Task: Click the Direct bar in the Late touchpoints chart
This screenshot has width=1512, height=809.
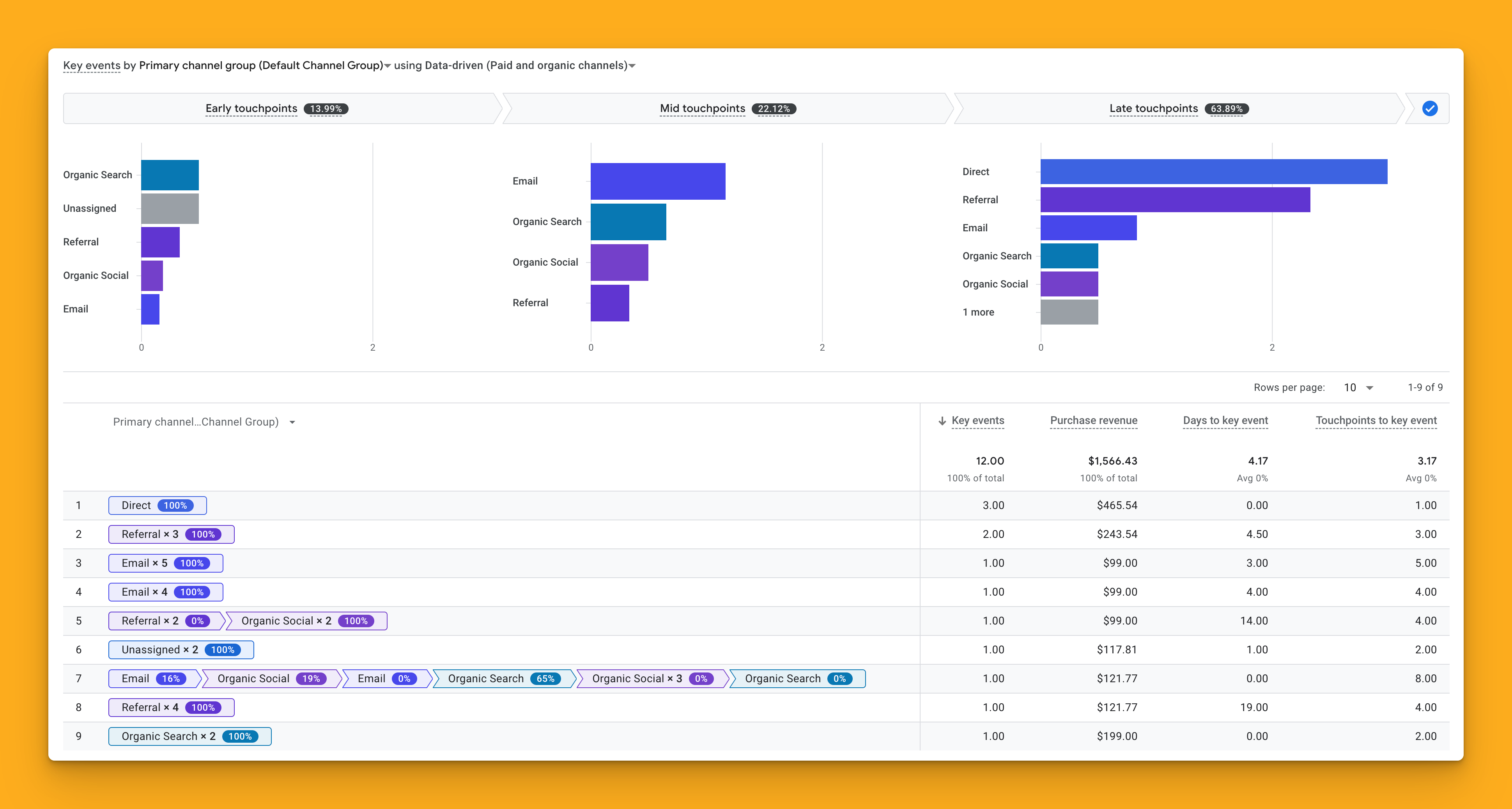Action: [x=1213, y=171]
